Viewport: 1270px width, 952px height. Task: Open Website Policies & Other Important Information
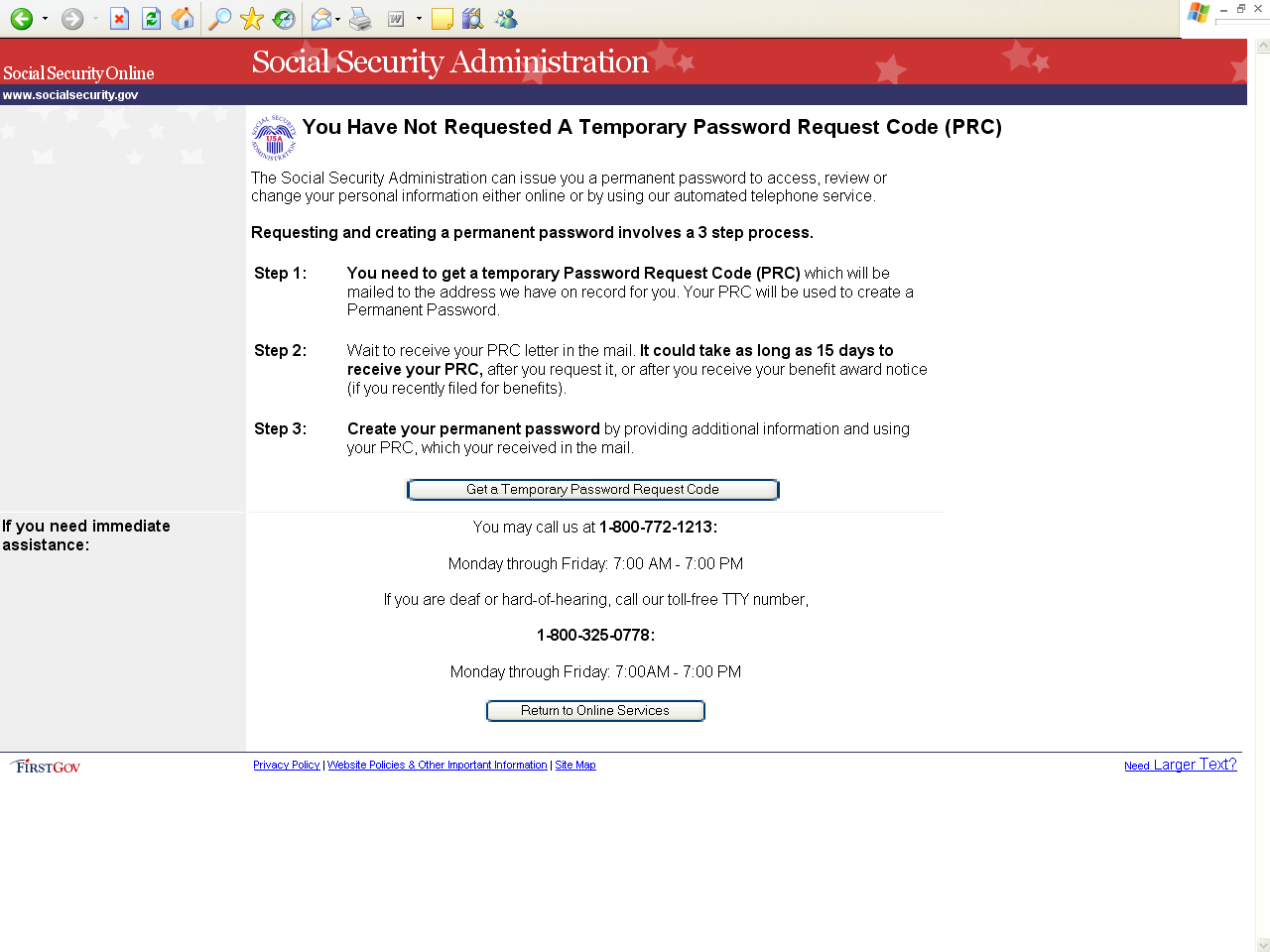click(438, 765)
